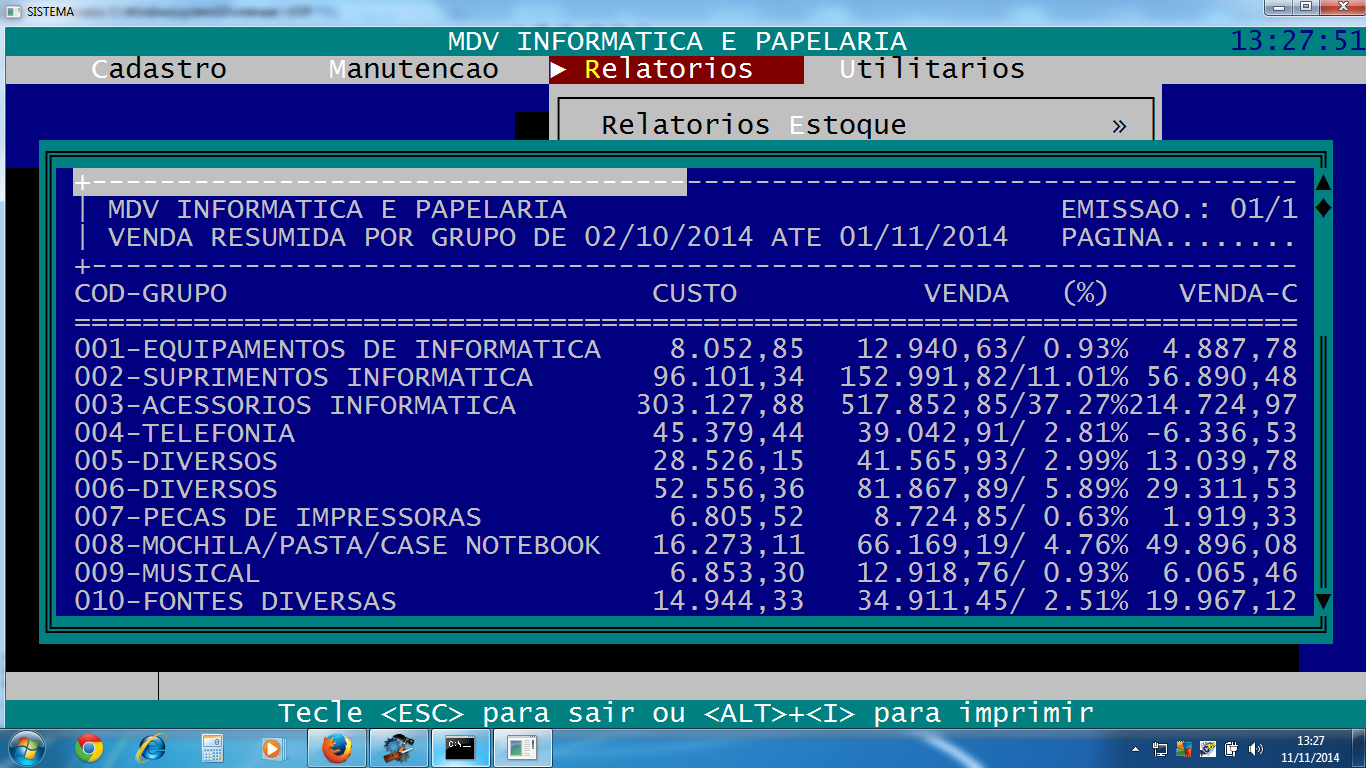
Task: Click the Show desktop strip
Action: (1359, 748)
